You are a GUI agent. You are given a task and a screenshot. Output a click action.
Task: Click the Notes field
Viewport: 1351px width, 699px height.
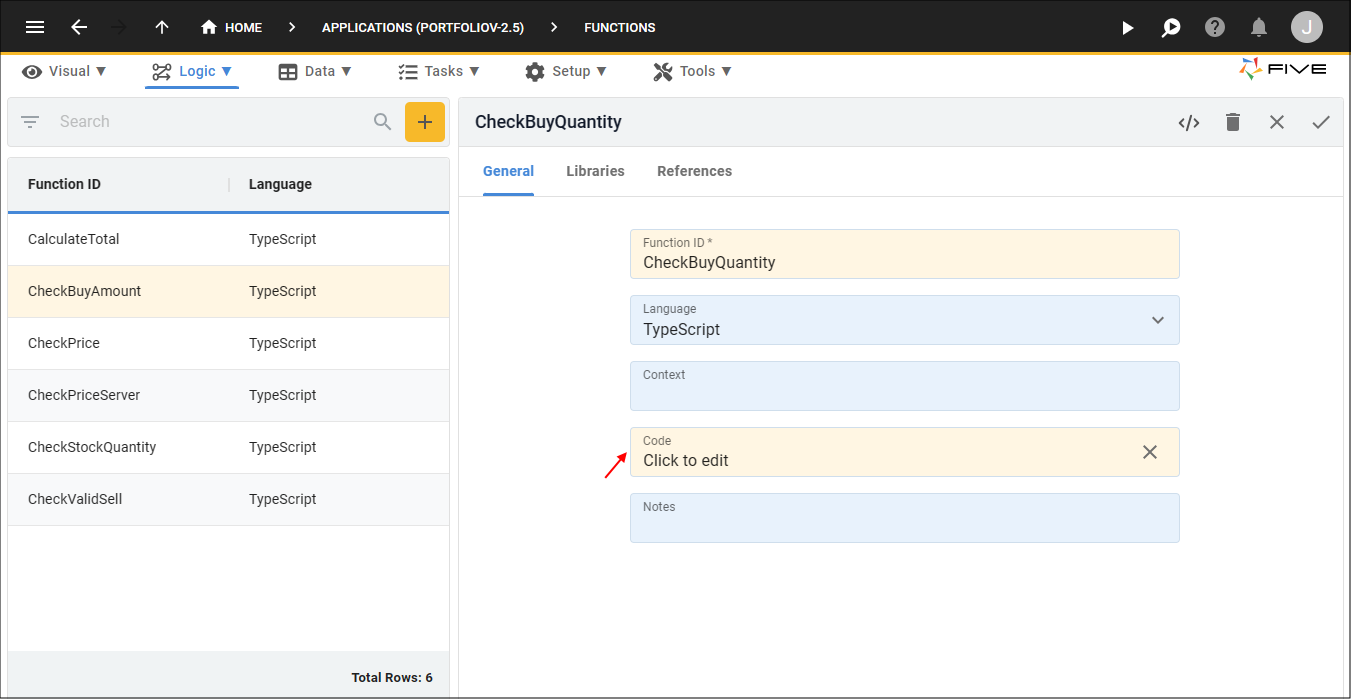click(904, 518)
